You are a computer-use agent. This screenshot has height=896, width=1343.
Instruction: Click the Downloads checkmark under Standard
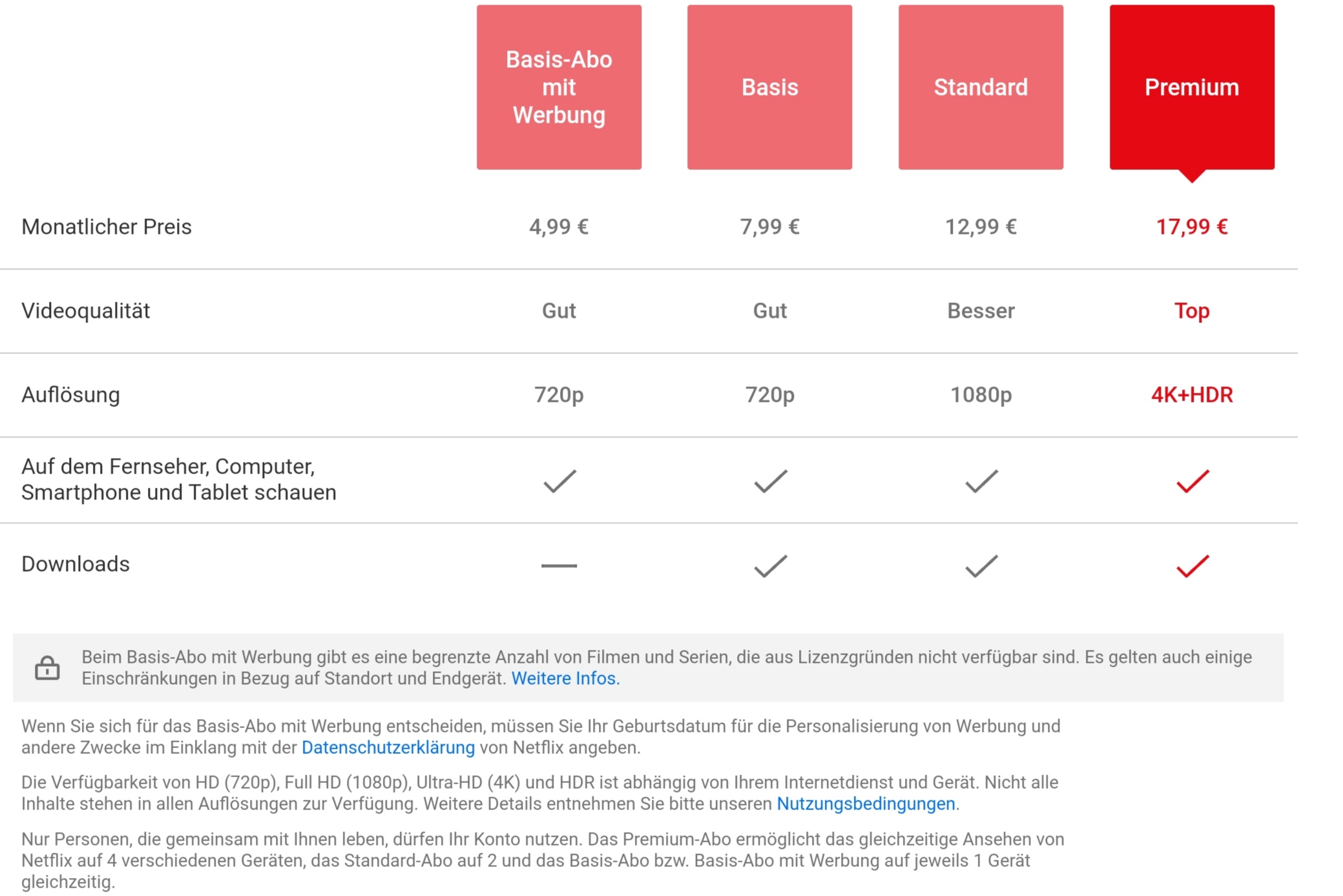pyautogui.click(x=981, y=566)
